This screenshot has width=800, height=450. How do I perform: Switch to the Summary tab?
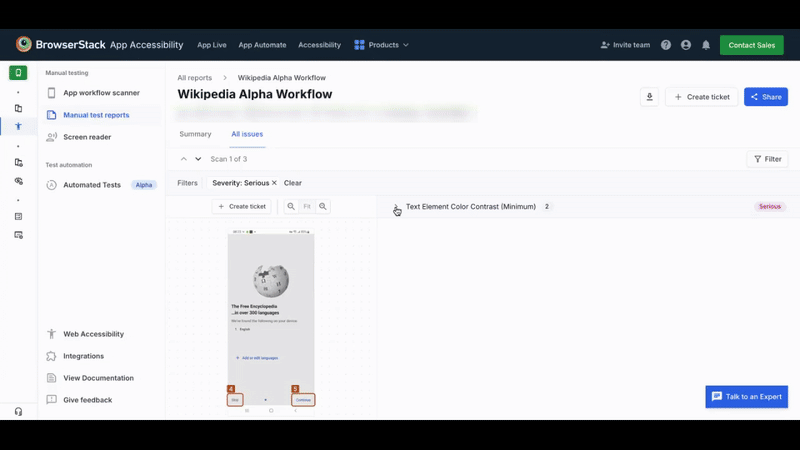pyautogui.click(x=195, y=134)
